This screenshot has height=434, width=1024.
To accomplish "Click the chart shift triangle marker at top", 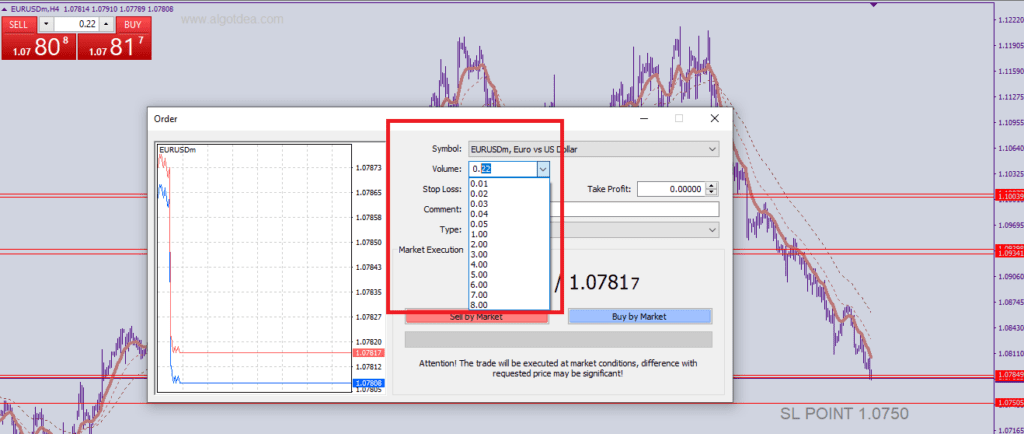I will coord(874,5).
